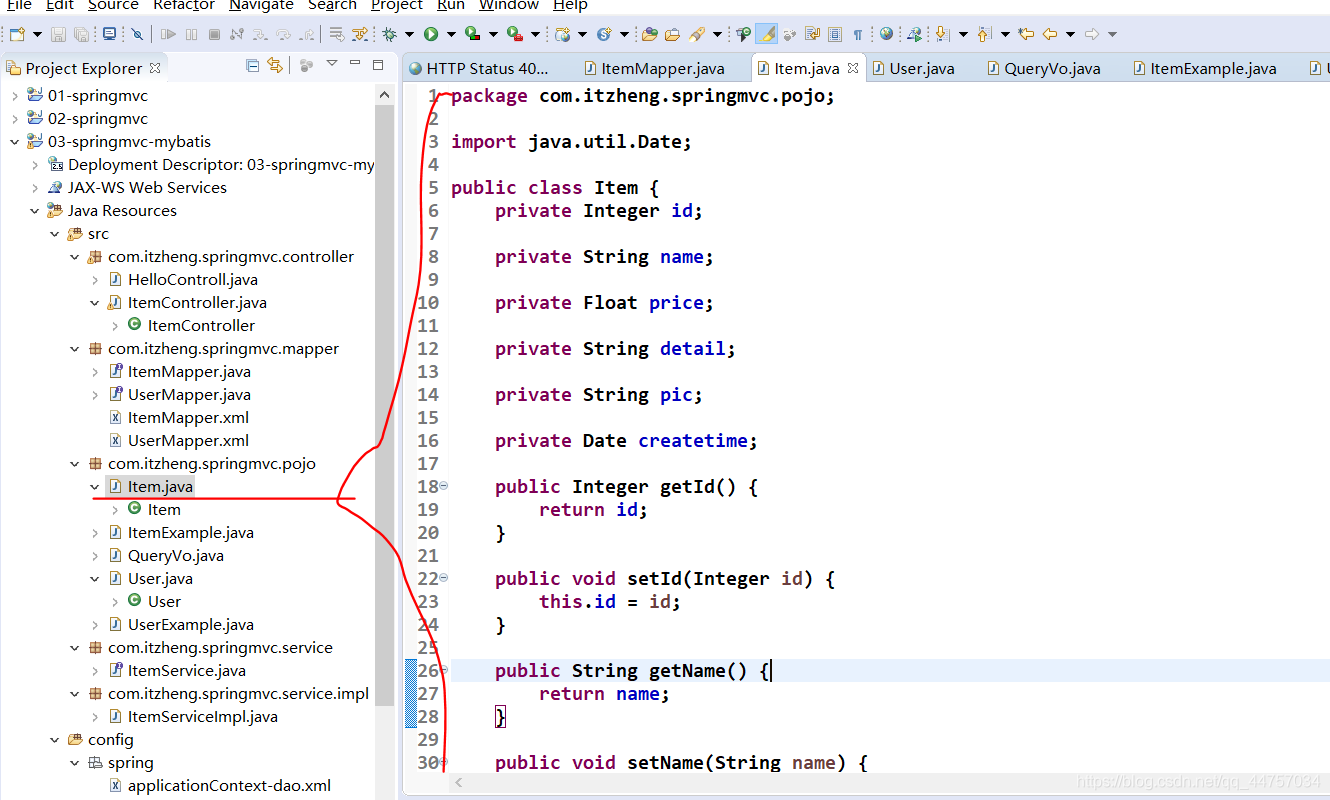1330x800 pixels.
Task: Open the Source menu
Action: [113, 5]
